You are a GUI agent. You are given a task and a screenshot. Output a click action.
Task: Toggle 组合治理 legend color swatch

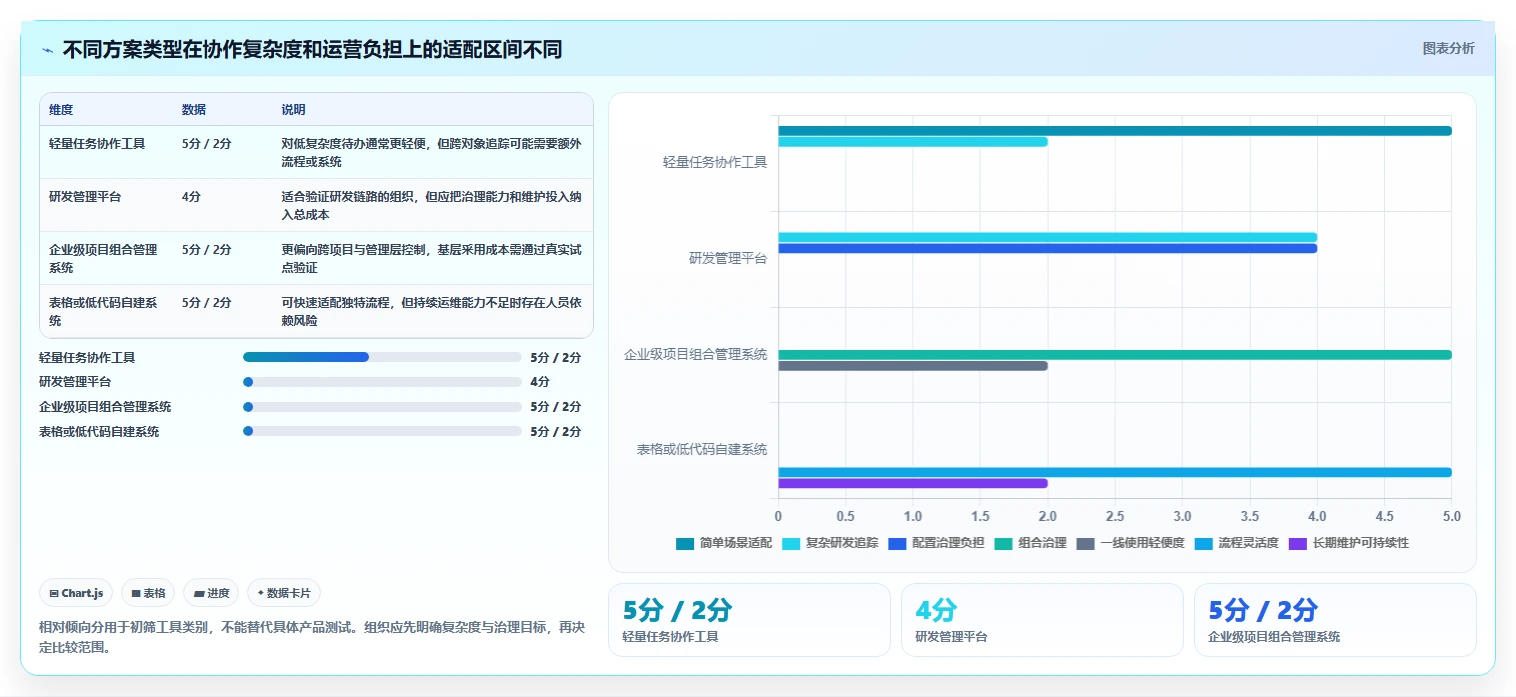(1003, 544)
